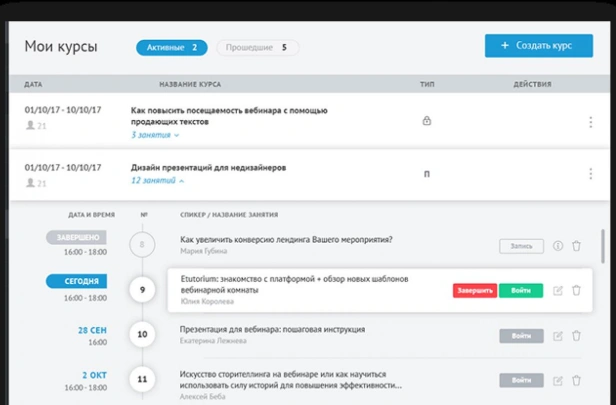Collapse the '12 занятий' lessons list

[158, 181]
